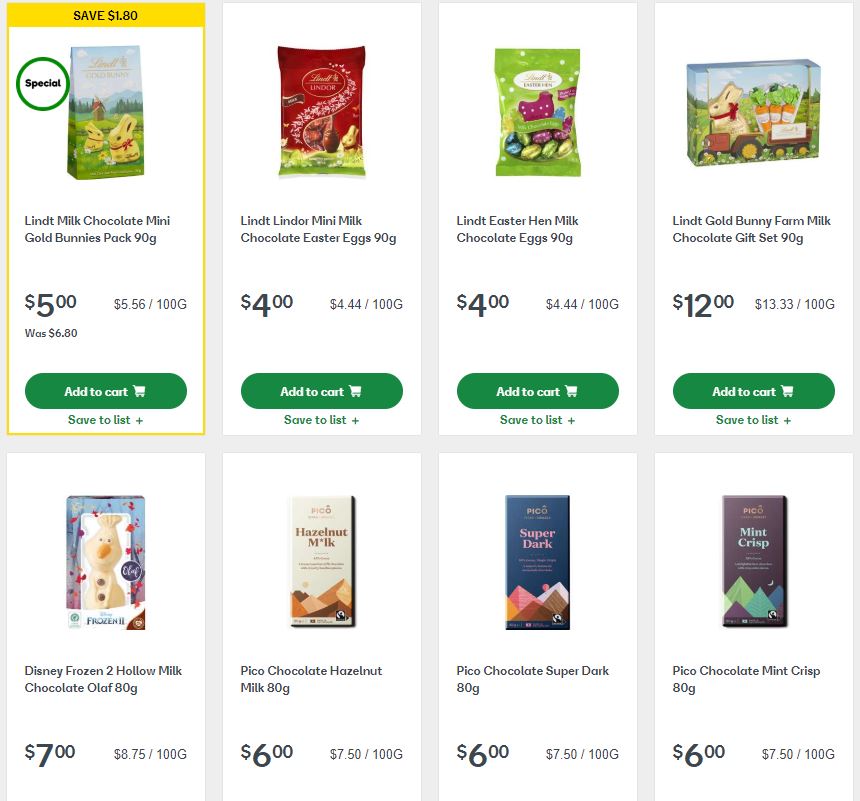This screenshot has width=860, height=801.
Task: Click the Pico Super Dark product image
Action: [x=537, y=562]
